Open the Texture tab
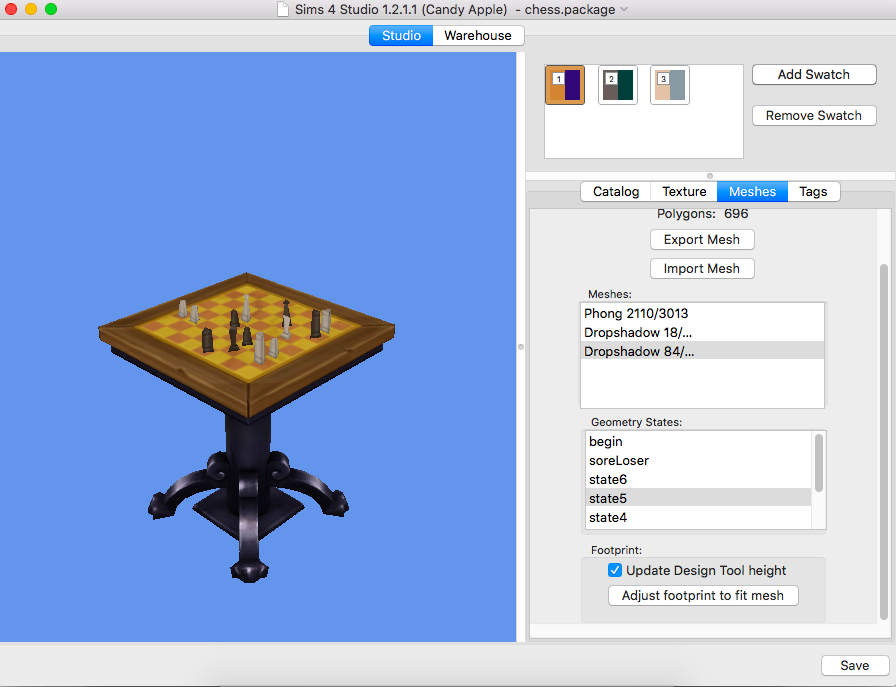The height and width of the screenshot is (687, 896). click(684, 191)
